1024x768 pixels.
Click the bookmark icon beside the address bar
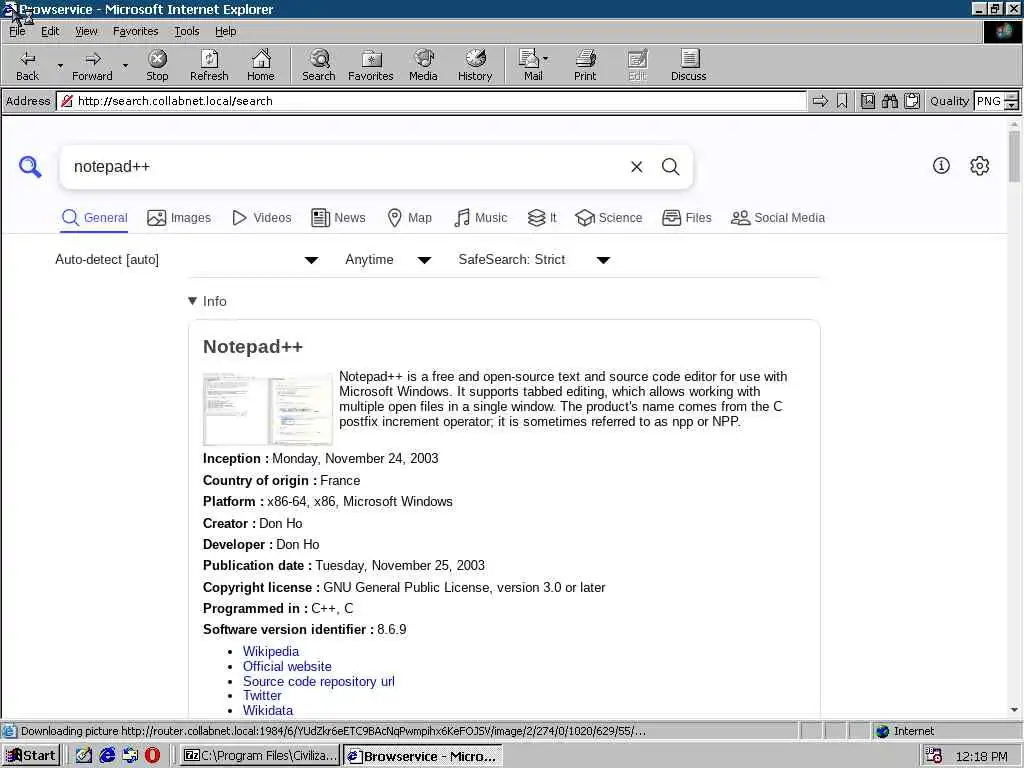(842, 101)
